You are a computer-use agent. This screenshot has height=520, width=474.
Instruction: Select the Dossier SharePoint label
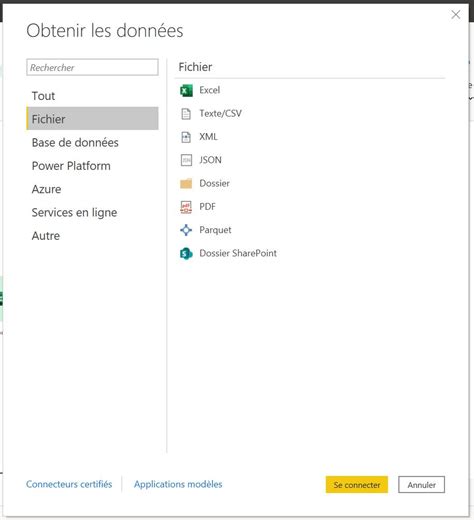[x=238, y=253]
